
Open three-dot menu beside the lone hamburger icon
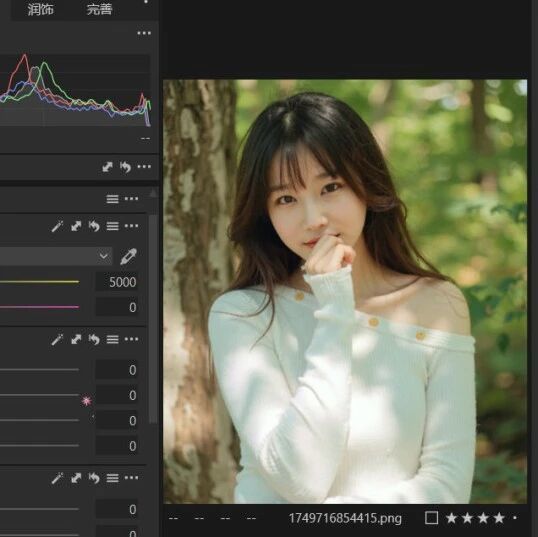[131, 199]
